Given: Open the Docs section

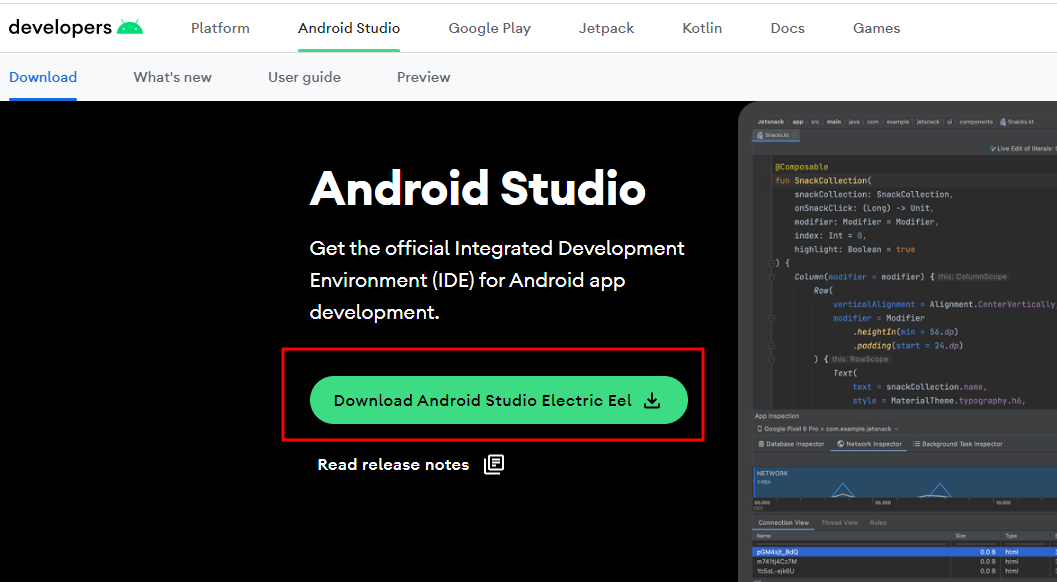Looking at the screenshot, I should [x=787, y=28].
